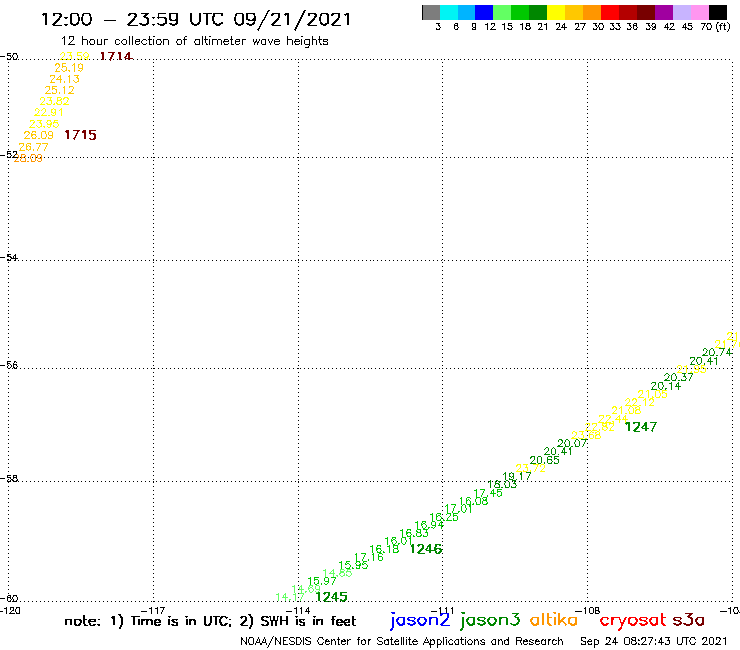
Task: Select the purple swatch in the color legend
Action: (664, 12)
